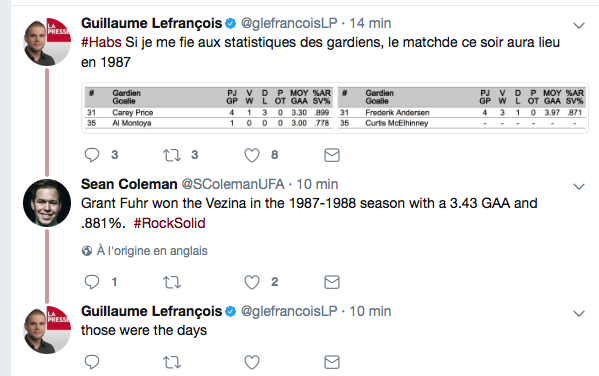Viewport: 599px width, 376px height.
Task: Retweet Sean Coleman's Vezina tweet
Action: pos(172,282)
